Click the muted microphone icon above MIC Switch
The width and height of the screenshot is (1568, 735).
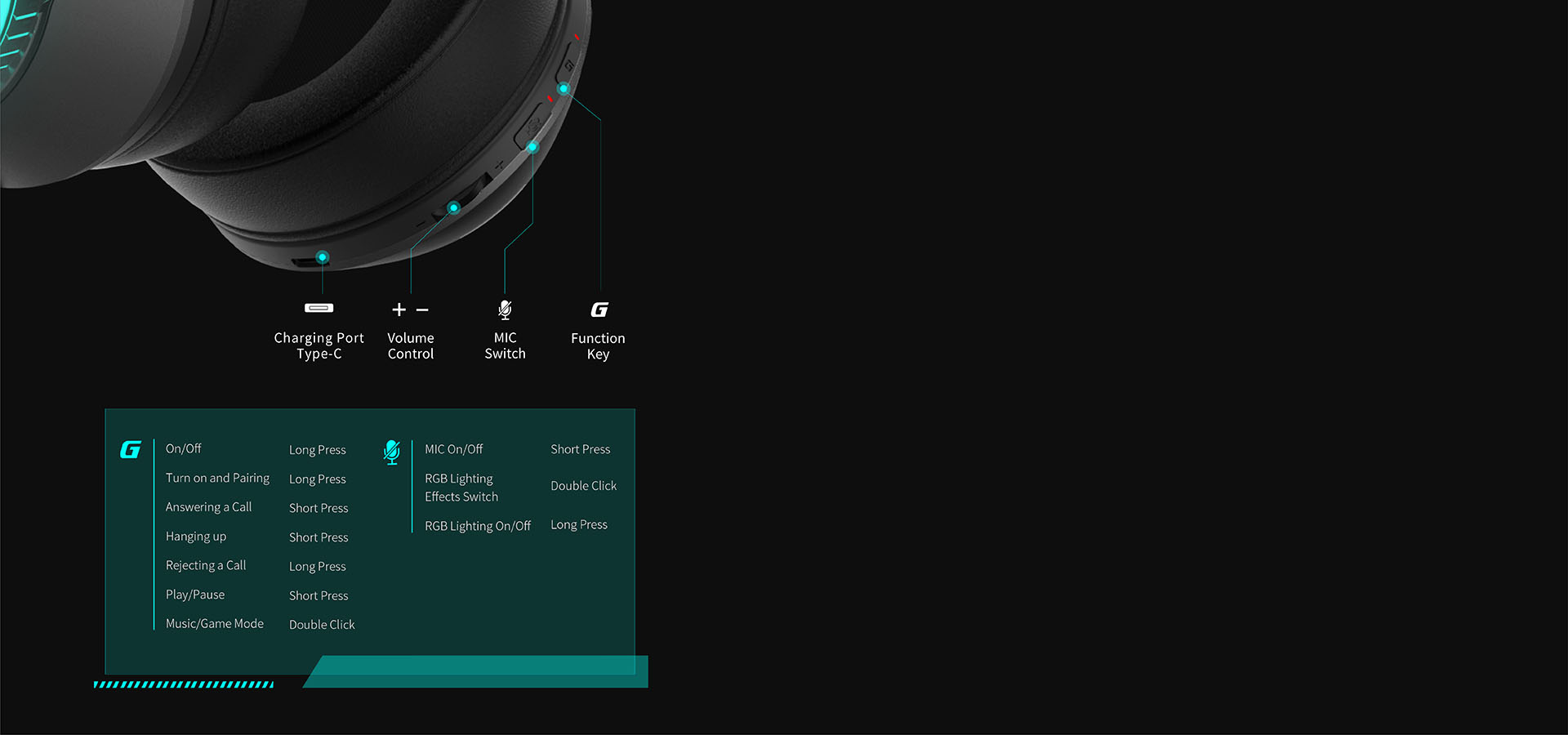click(505, 310)
